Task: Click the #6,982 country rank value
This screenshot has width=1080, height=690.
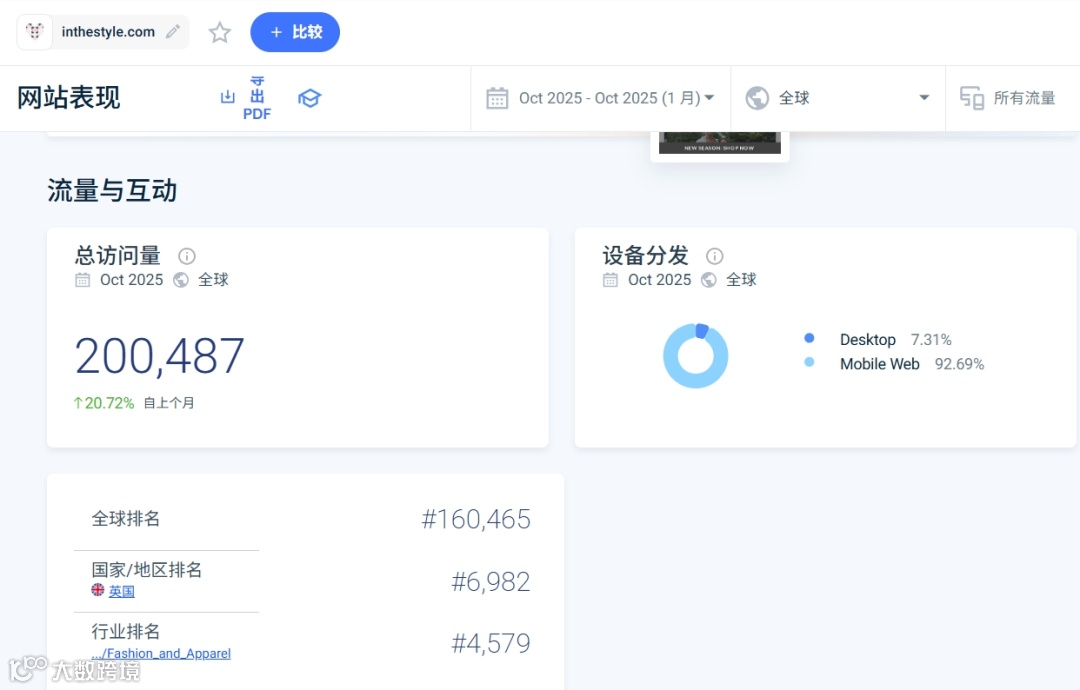Action: (491, 582)
